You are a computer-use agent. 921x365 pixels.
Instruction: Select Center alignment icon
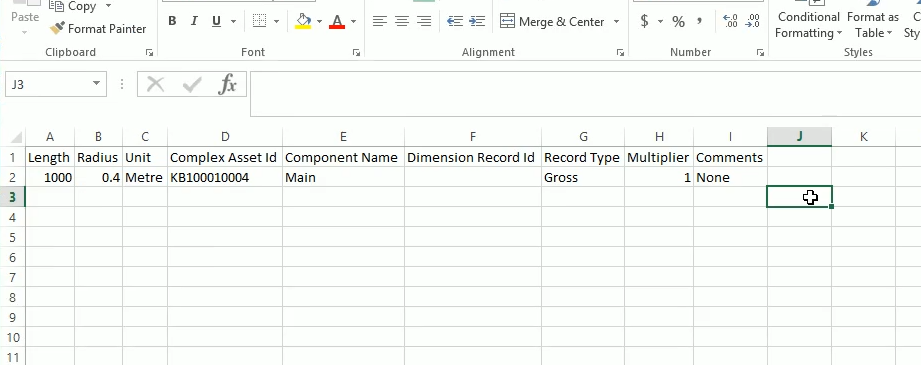pyautogui.click(x=402, y=22)
